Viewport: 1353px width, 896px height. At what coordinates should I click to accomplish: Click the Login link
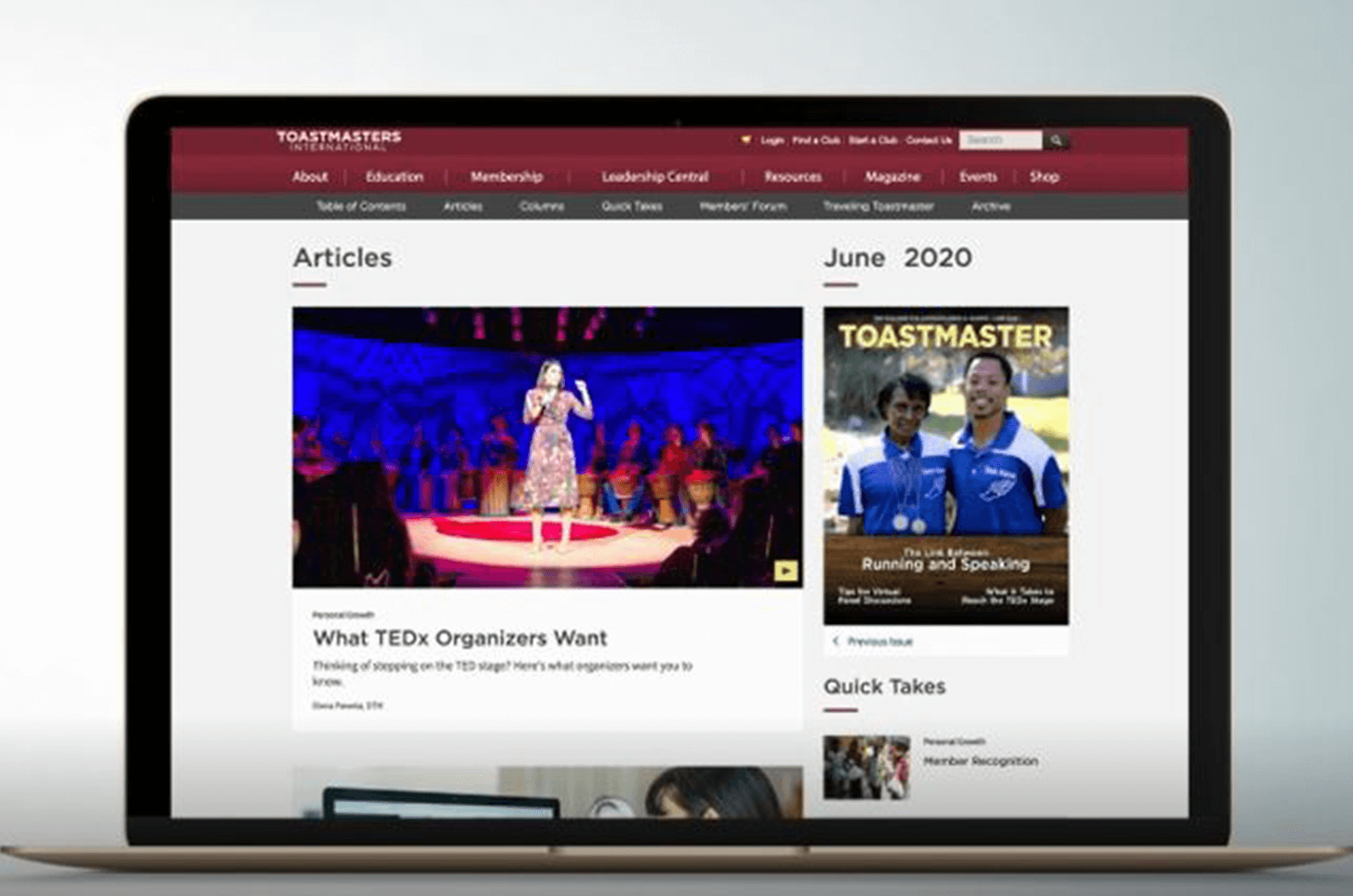(x=772, y=140)
